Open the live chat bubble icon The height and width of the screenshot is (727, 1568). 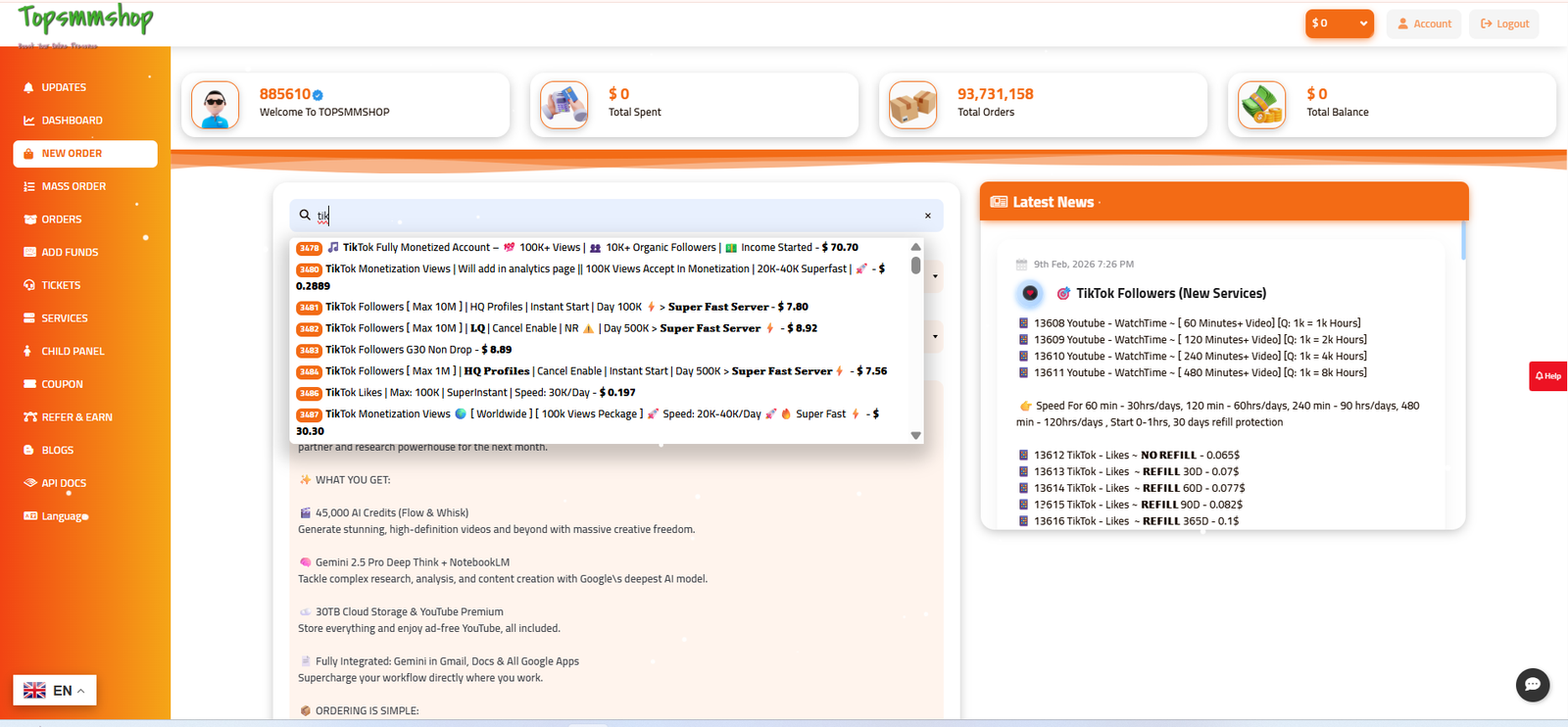click(1533, 685)
